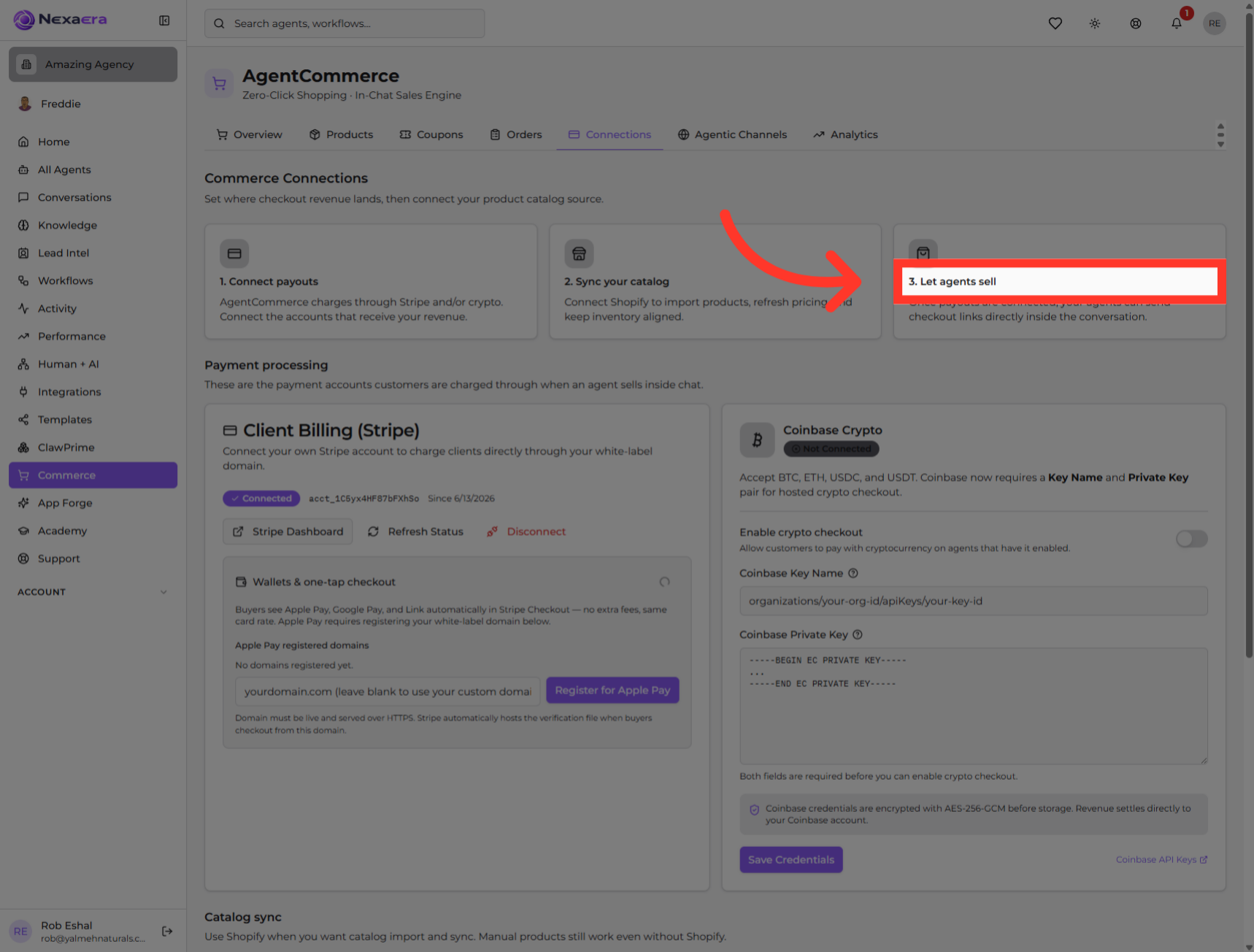Click Refresh Status
Image resolution: width=1254 pixels, height=952 pixels.
[415, 531]
